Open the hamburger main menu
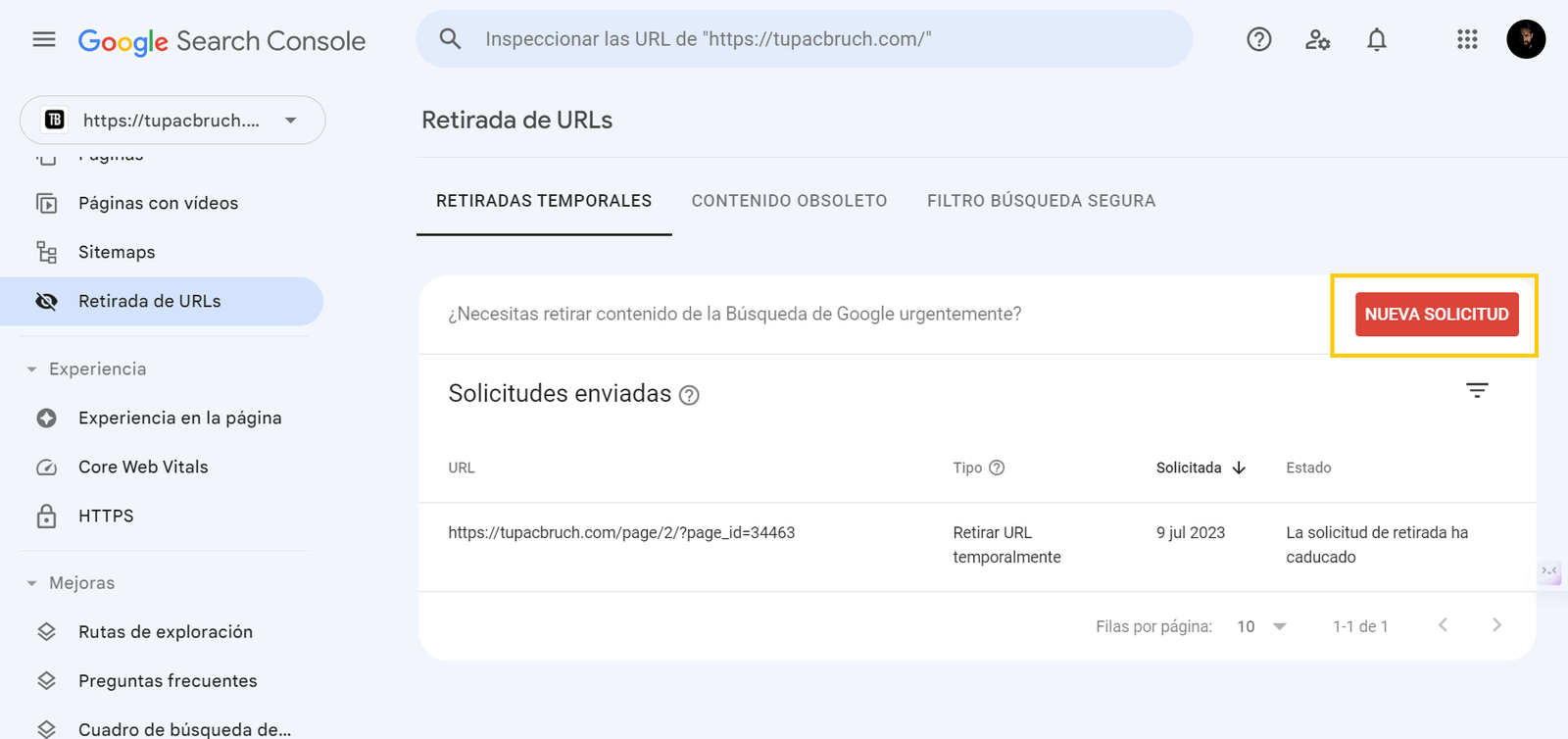Screen dimensions: 1568x739 point(44,39)
